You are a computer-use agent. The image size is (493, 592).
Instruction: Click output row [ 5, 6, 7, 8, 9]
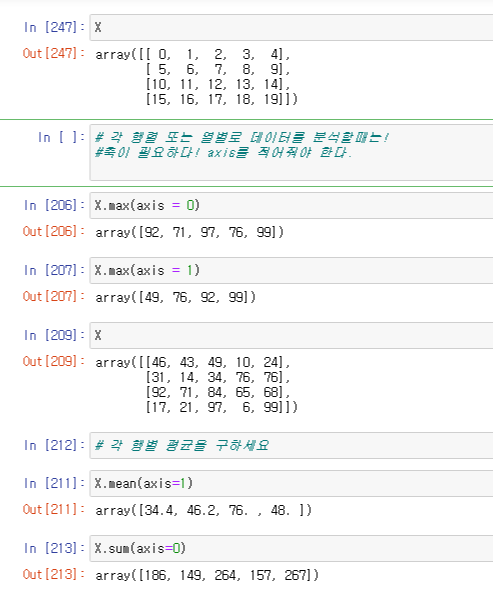[x=218, y=69]
